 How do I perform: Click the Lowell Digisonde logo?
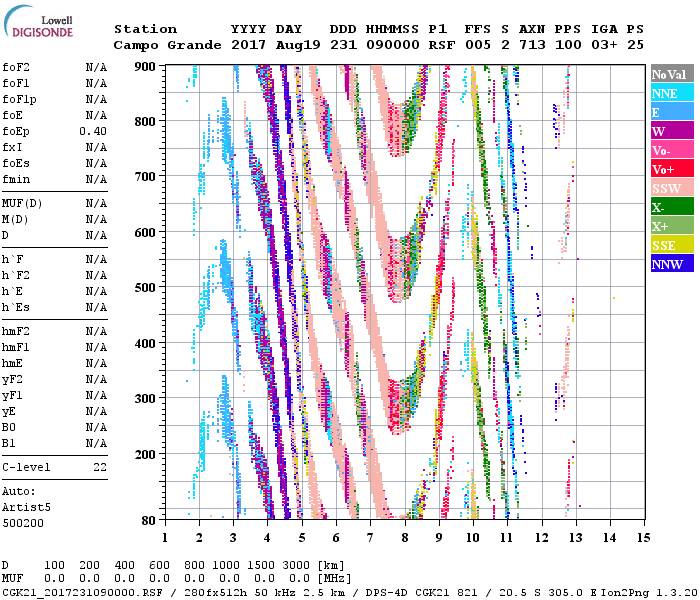coord(38,21)
